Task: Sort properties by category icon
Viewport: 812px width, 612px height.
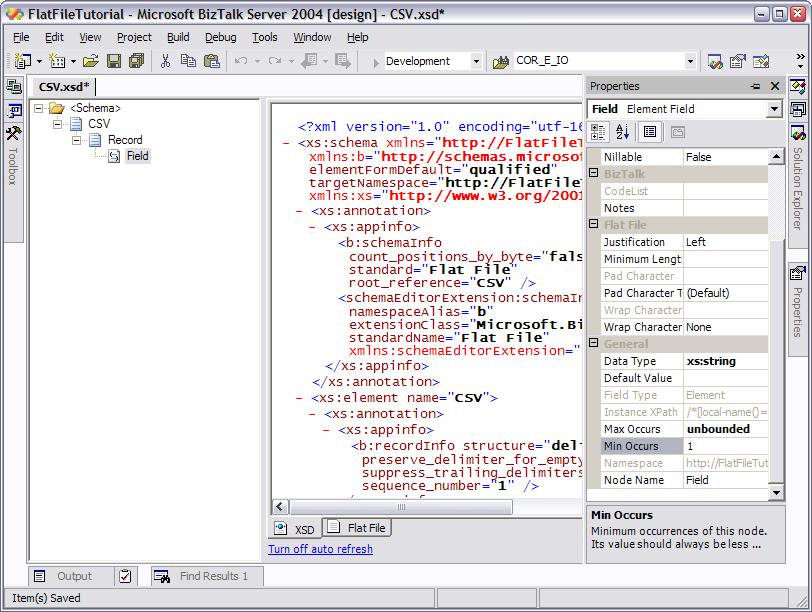Action: tap(599, 132)
